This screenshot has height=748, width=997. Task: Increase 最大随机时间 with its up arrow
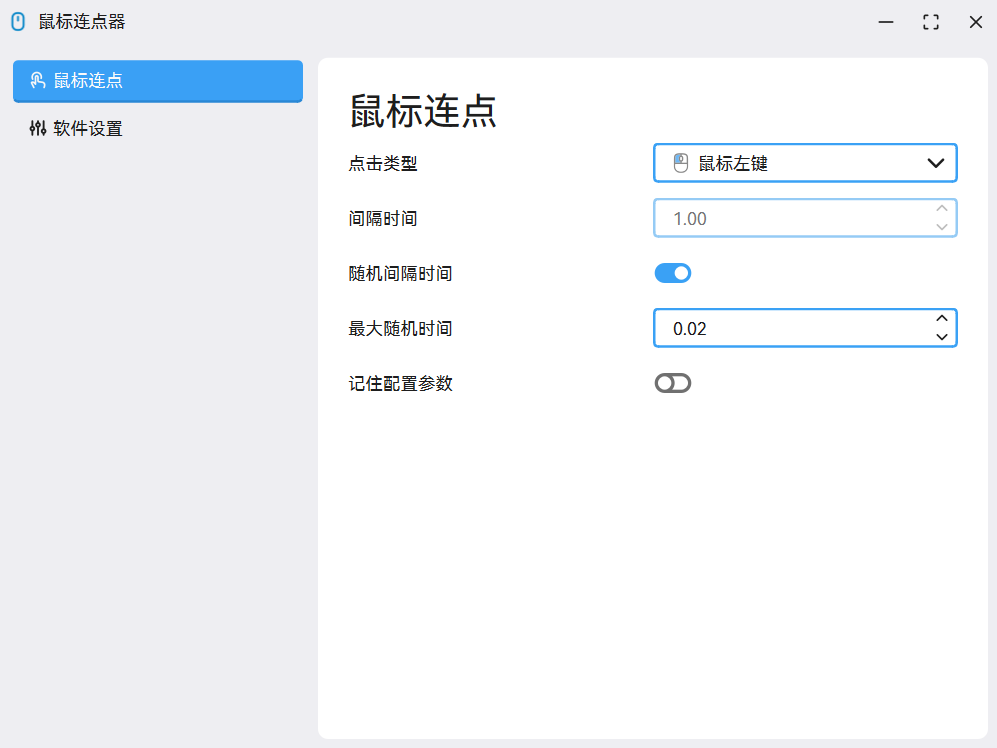click(x=942, y=319)
